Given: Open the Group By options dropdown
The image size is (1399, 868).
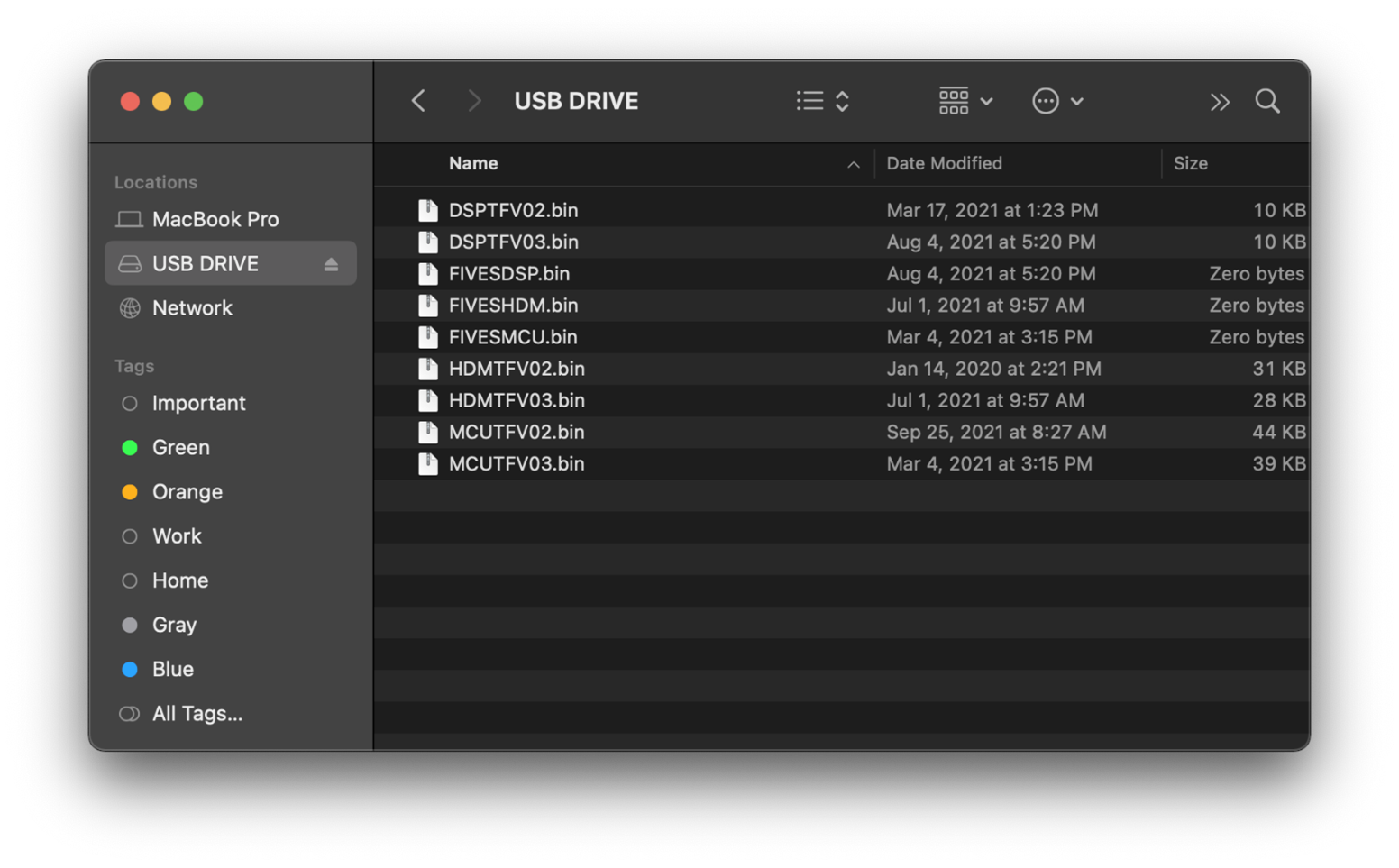Looking at the screenshot, I should pos(965,101).
